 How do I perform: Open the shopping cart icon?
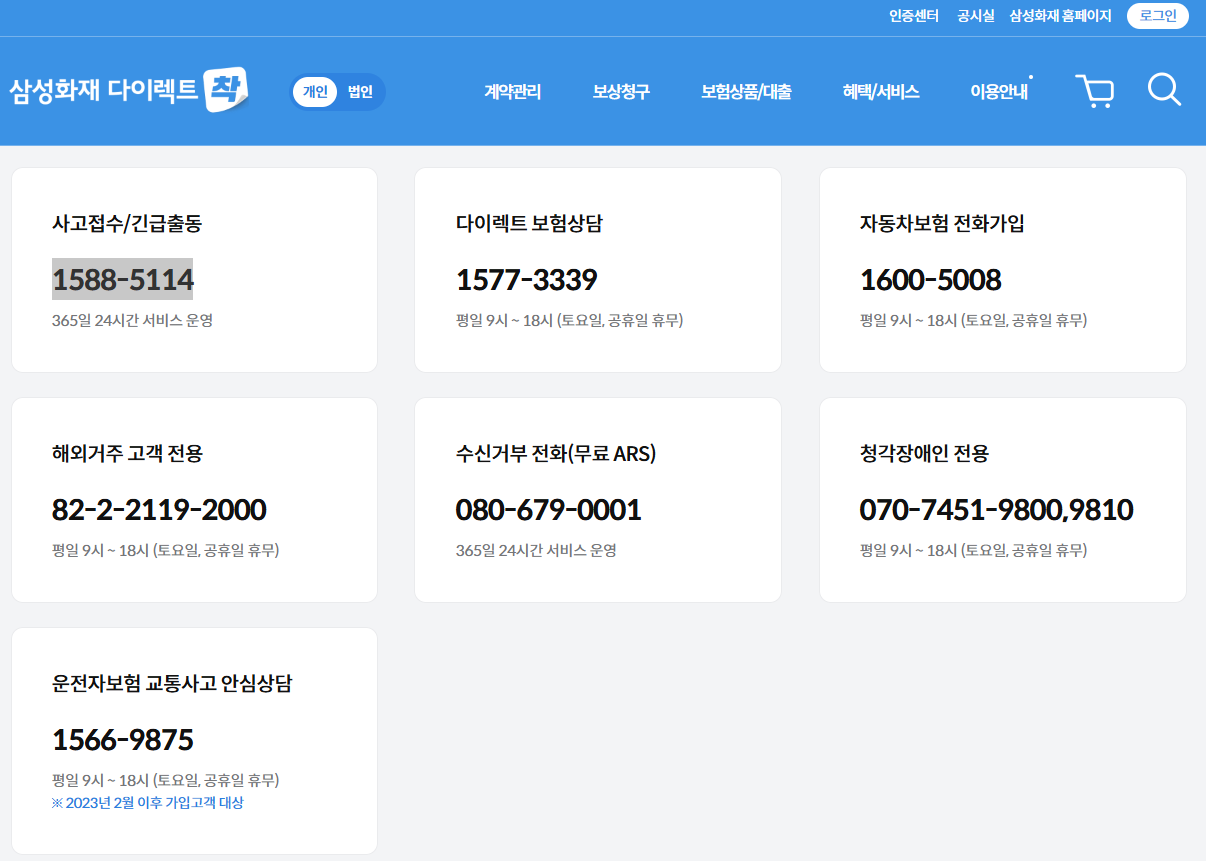(x=1095, y=91)
